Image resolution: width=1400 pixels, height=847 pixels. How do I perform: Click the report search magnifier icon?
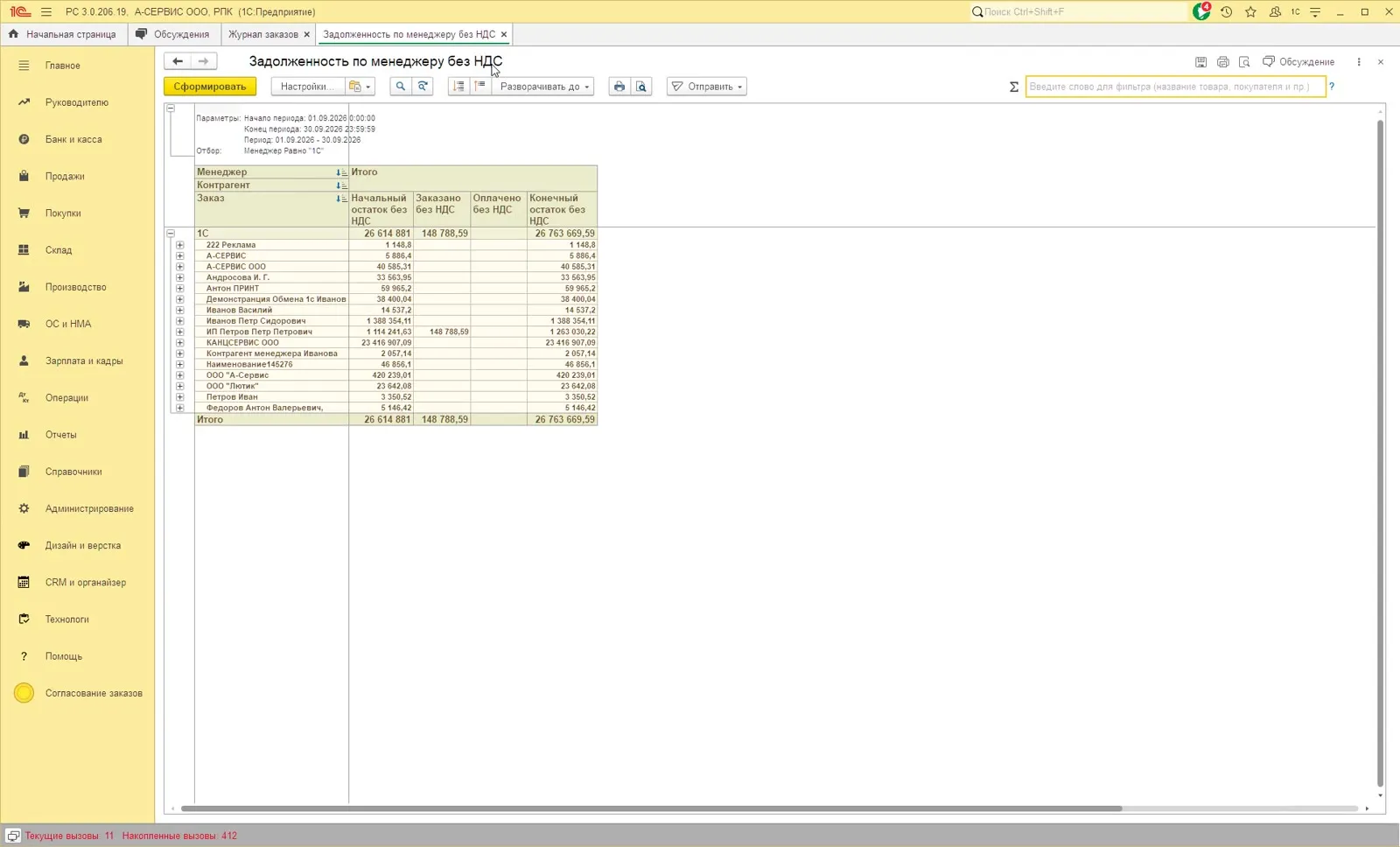click(401, 87)
